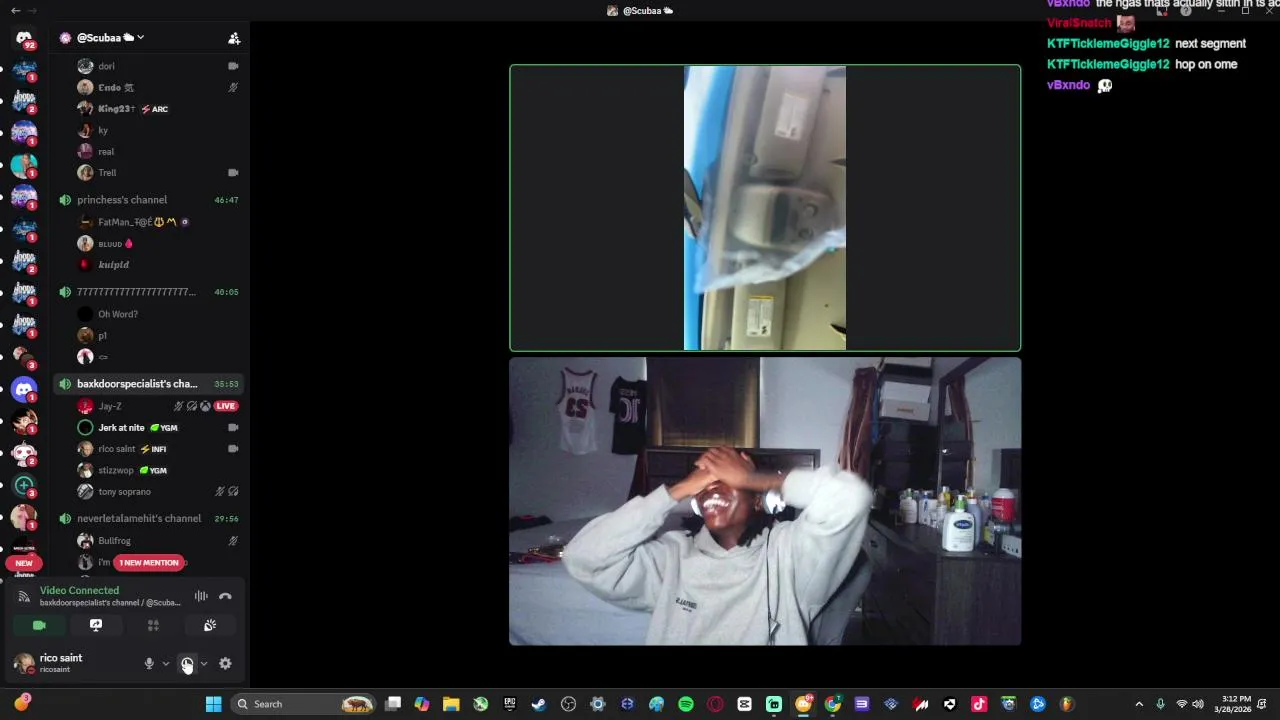Toggle deafen headphones button

click(186, 663)
